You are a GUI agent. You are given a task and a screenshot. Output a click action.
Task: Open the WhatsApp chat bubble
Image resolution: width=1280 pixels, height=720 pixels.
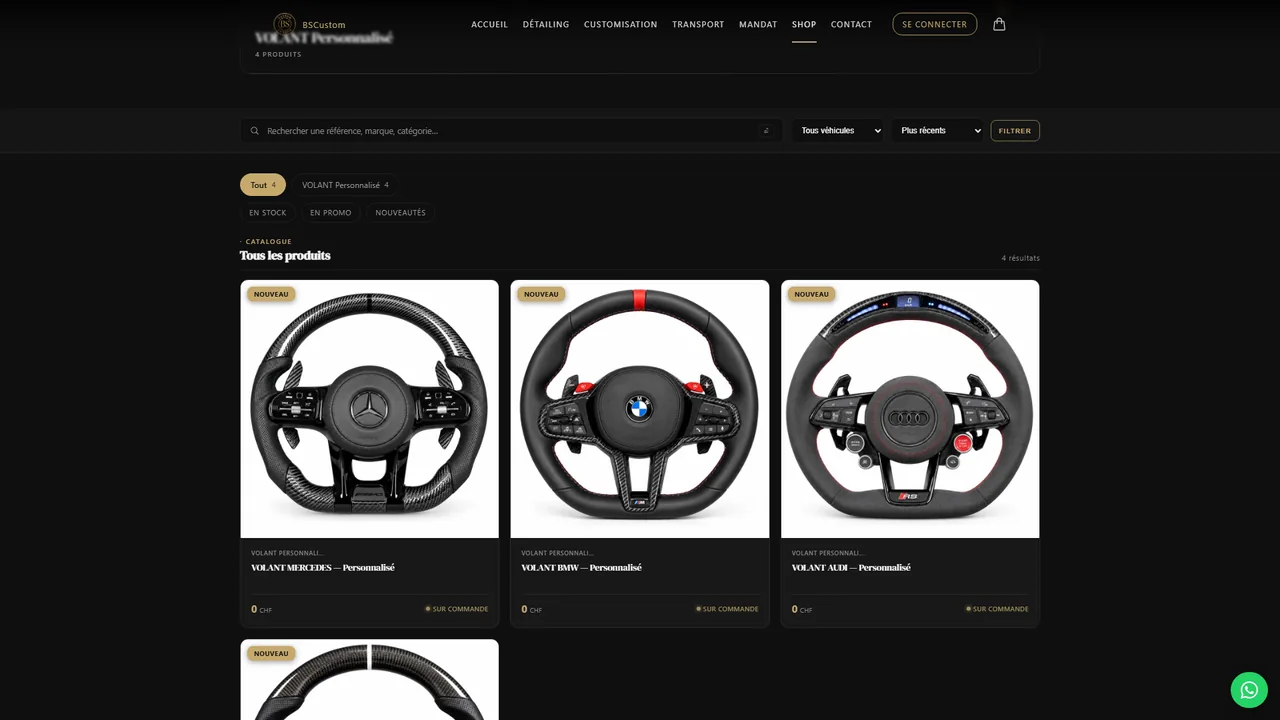pos(1249,690)
